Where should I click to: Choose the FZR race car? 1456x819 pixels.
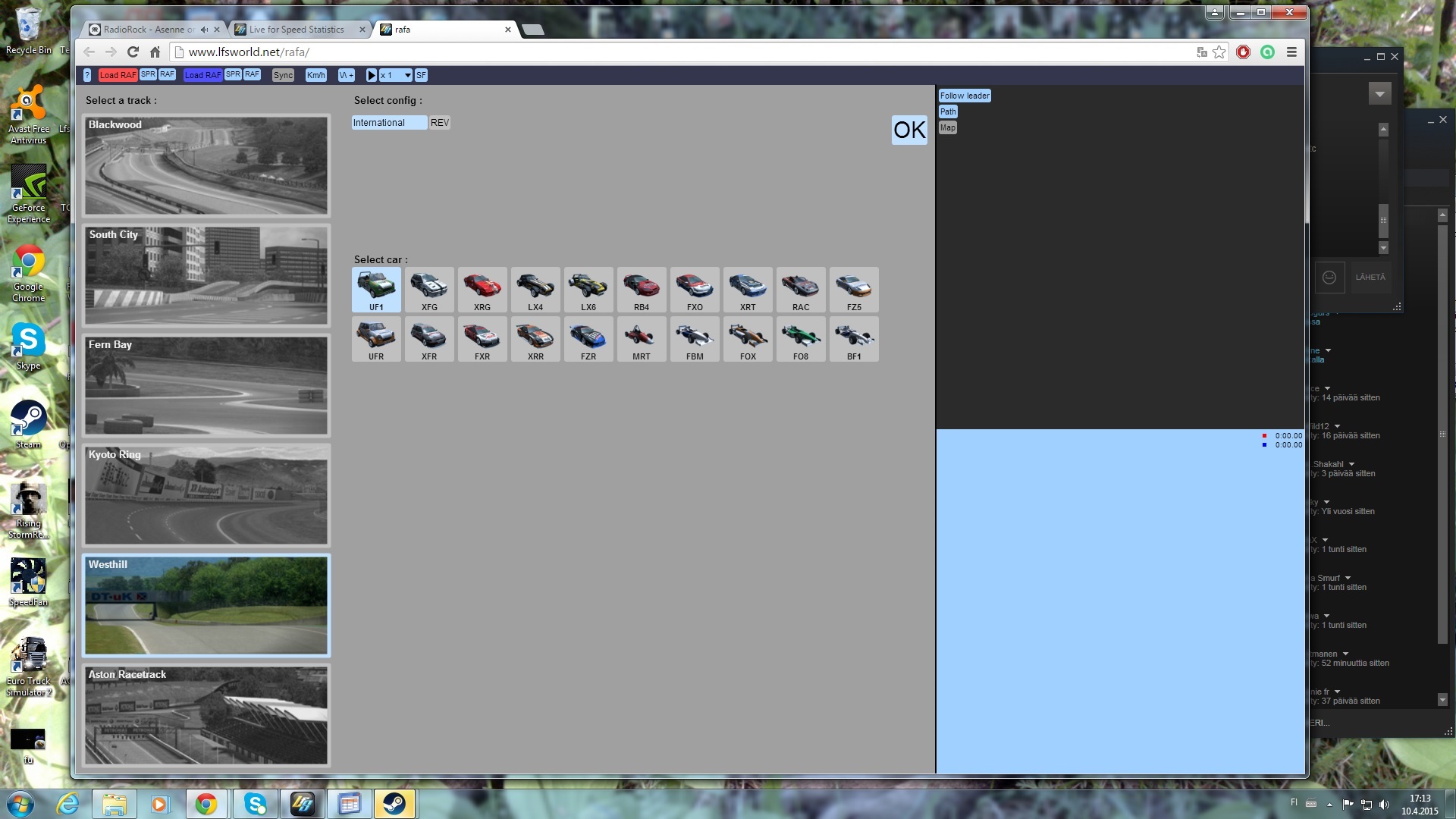coord(588,338)
